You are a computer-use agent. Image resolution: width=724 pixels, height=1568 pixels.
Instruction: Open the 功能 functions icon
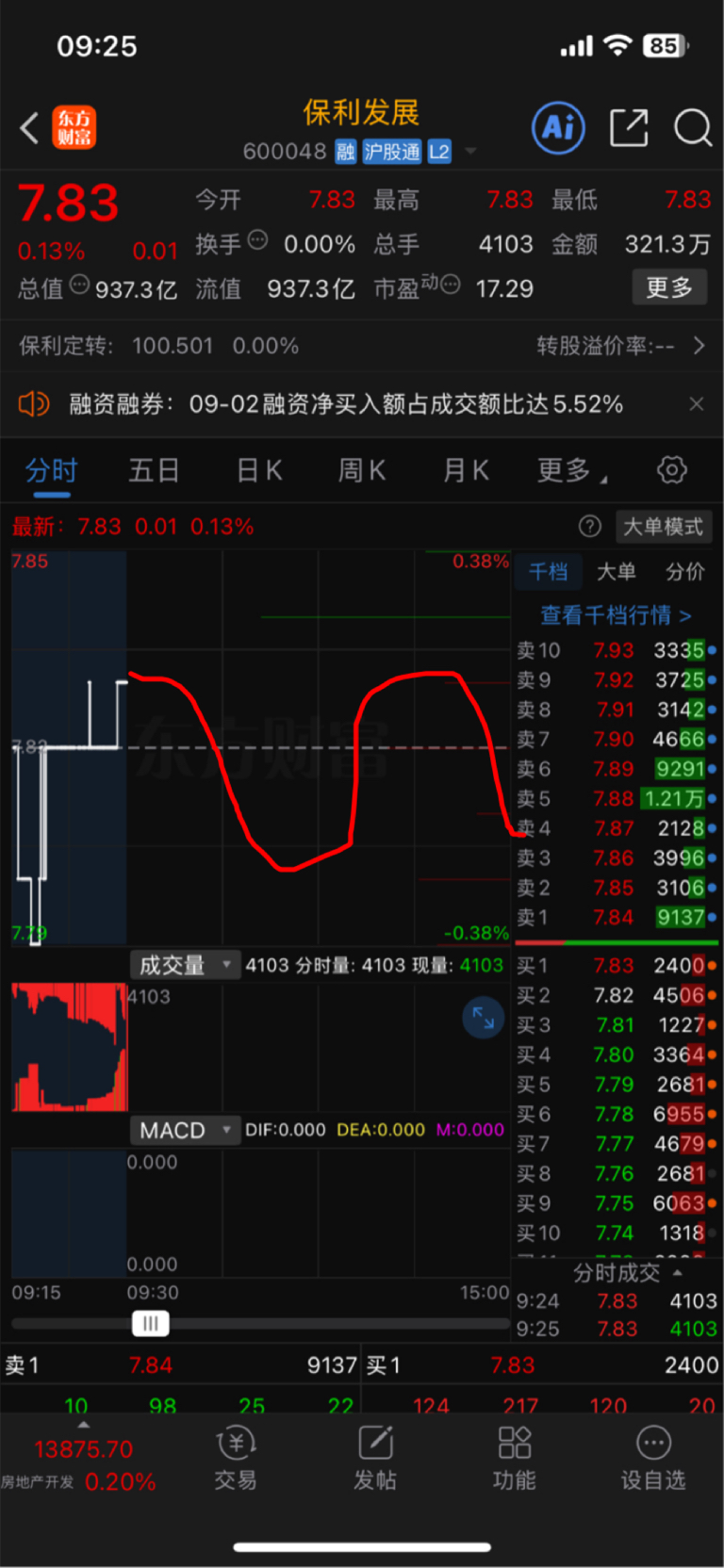click(x=515, y=1458)
